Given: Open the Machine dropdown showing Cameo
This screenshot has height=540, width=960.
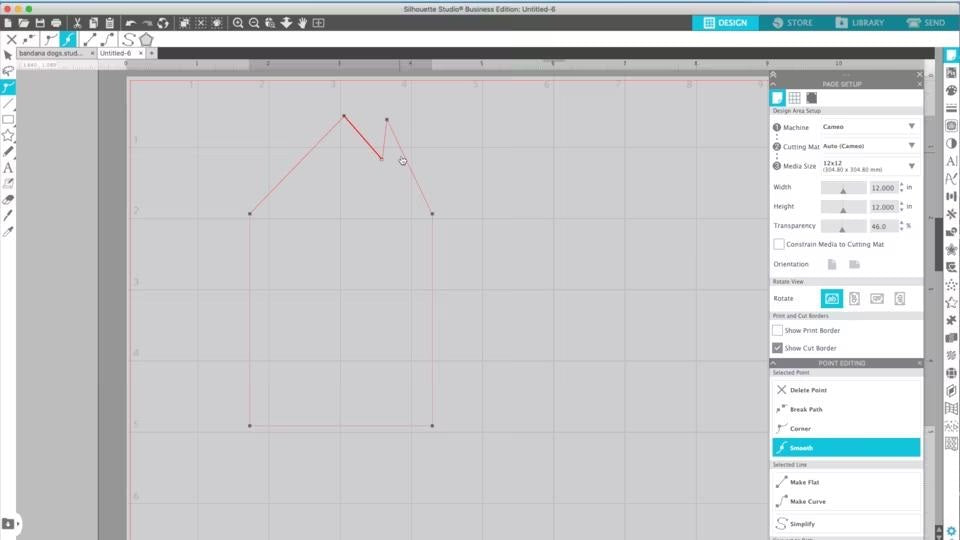Looking at the screenshot, I should click(x=869, y=127).
